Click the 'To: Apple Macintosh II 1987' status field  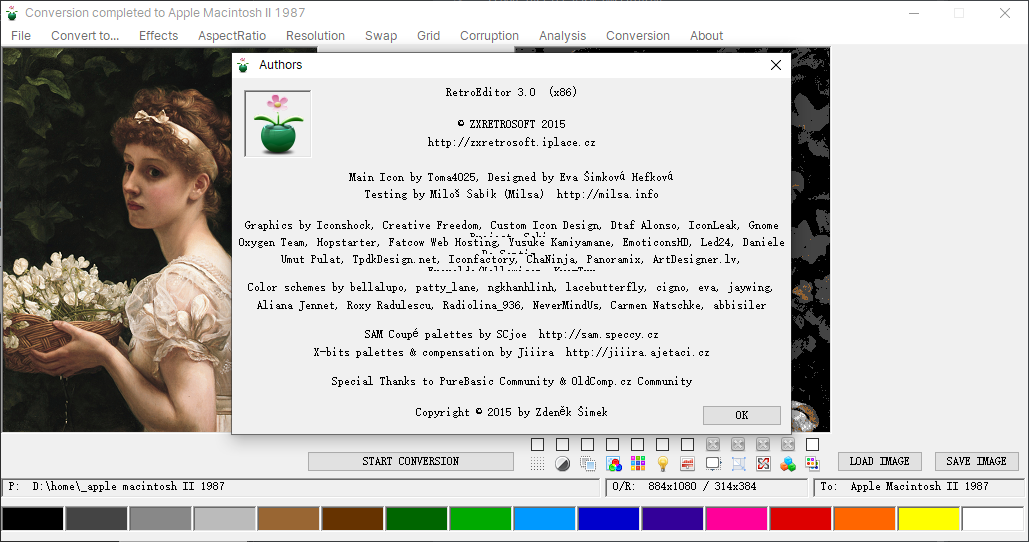coord(919,487)
